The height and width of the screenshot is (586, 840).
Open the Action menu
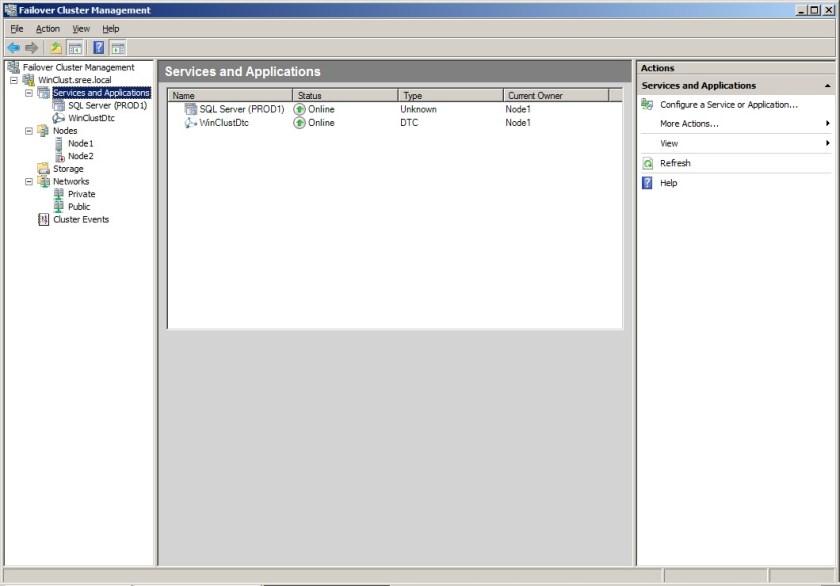tap(48, 29)
